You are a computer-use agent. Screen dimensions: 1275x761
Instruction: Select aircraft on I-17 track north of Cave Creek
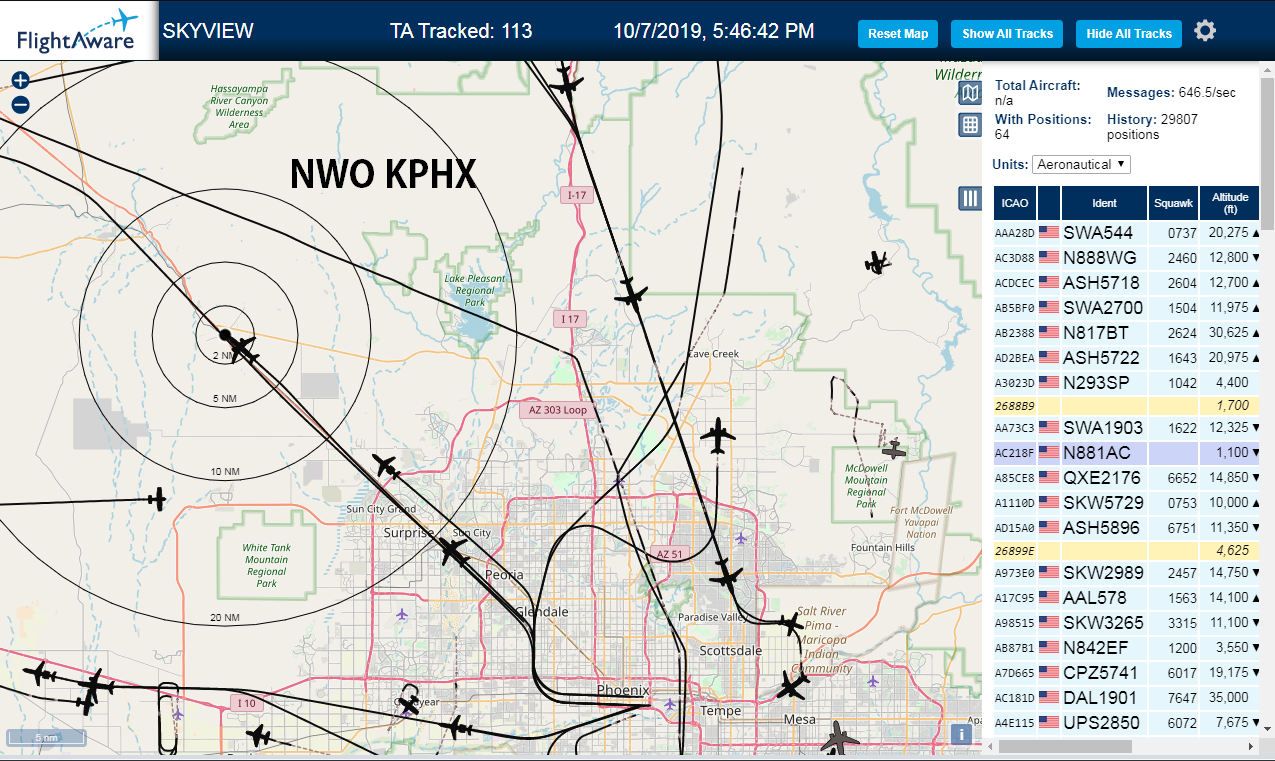coord(631,294)
